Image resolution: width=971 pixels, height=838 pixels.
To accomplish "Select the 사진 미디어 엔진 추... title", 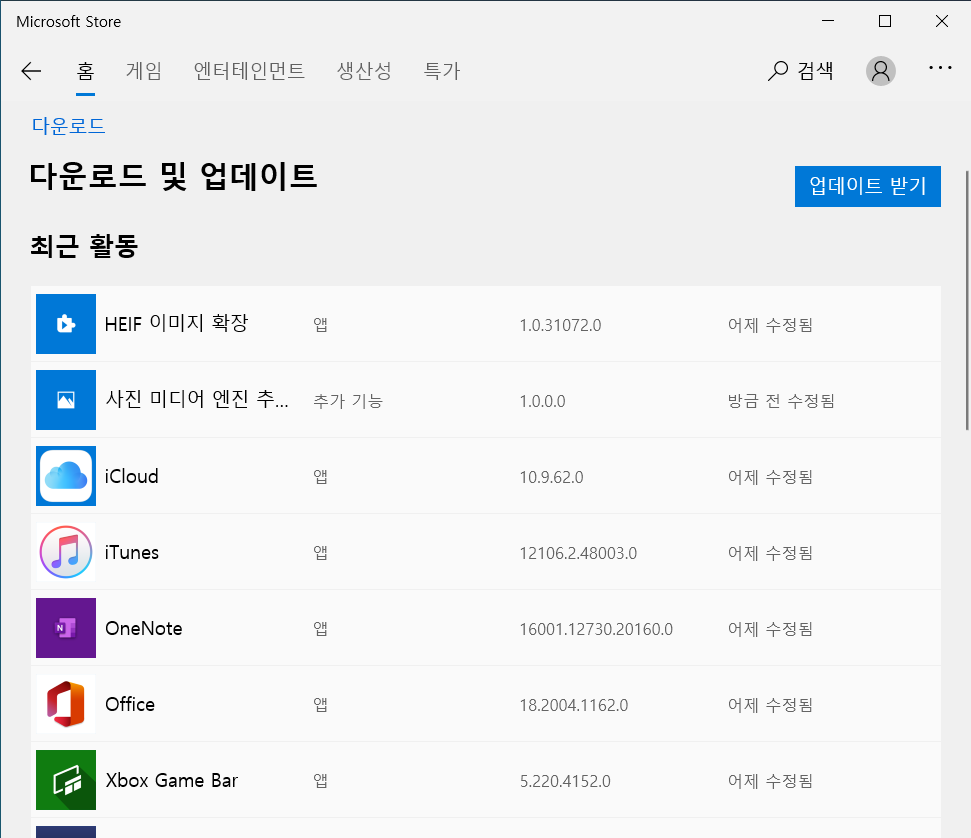I will (x=197, y=399).
